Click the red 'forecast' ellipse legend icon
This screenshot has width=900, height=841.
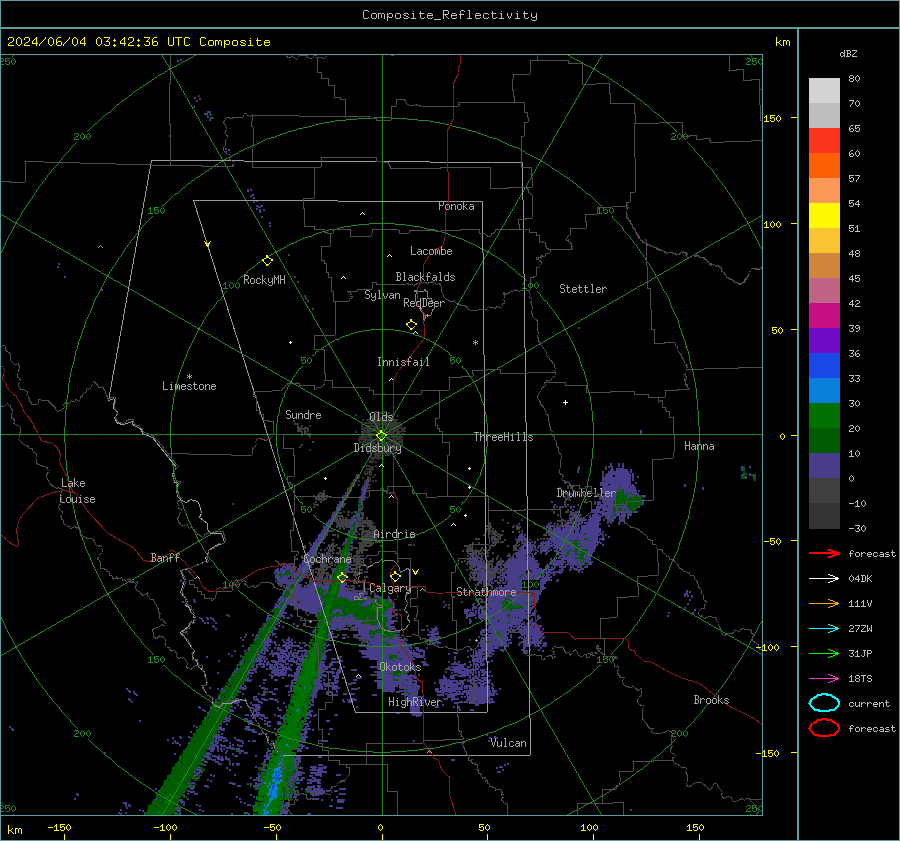824,728
